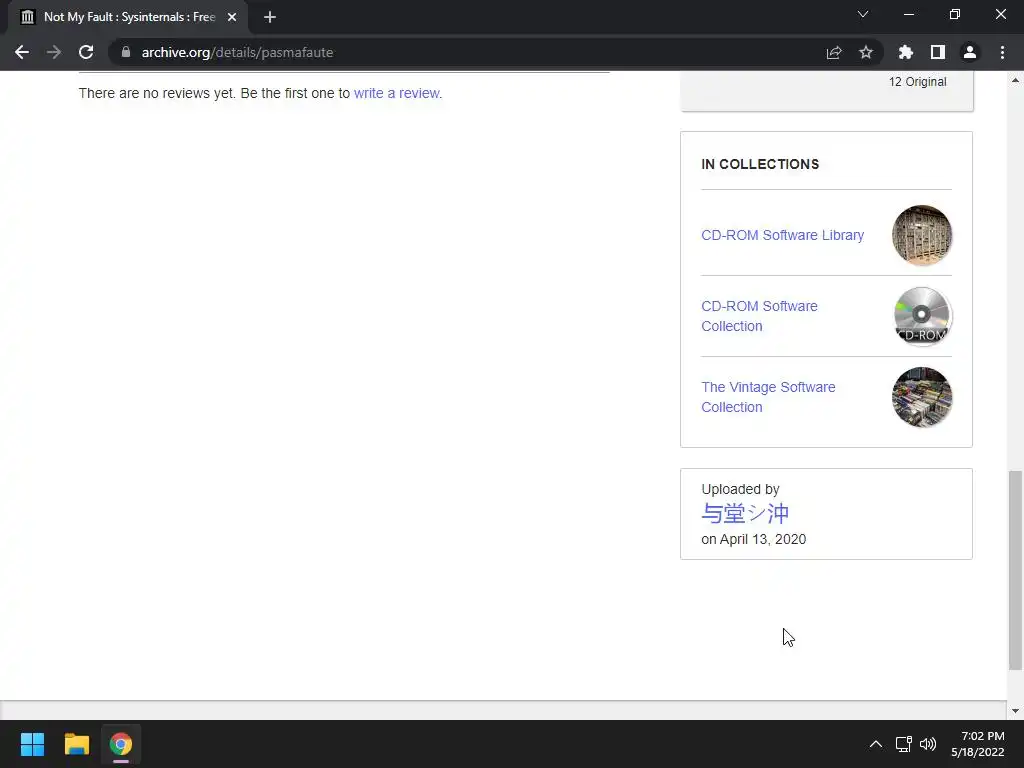Screen dimensions: 1024x768
Task: Click the 'on April 13, 2020' date
Action: [x=754, y=539]
